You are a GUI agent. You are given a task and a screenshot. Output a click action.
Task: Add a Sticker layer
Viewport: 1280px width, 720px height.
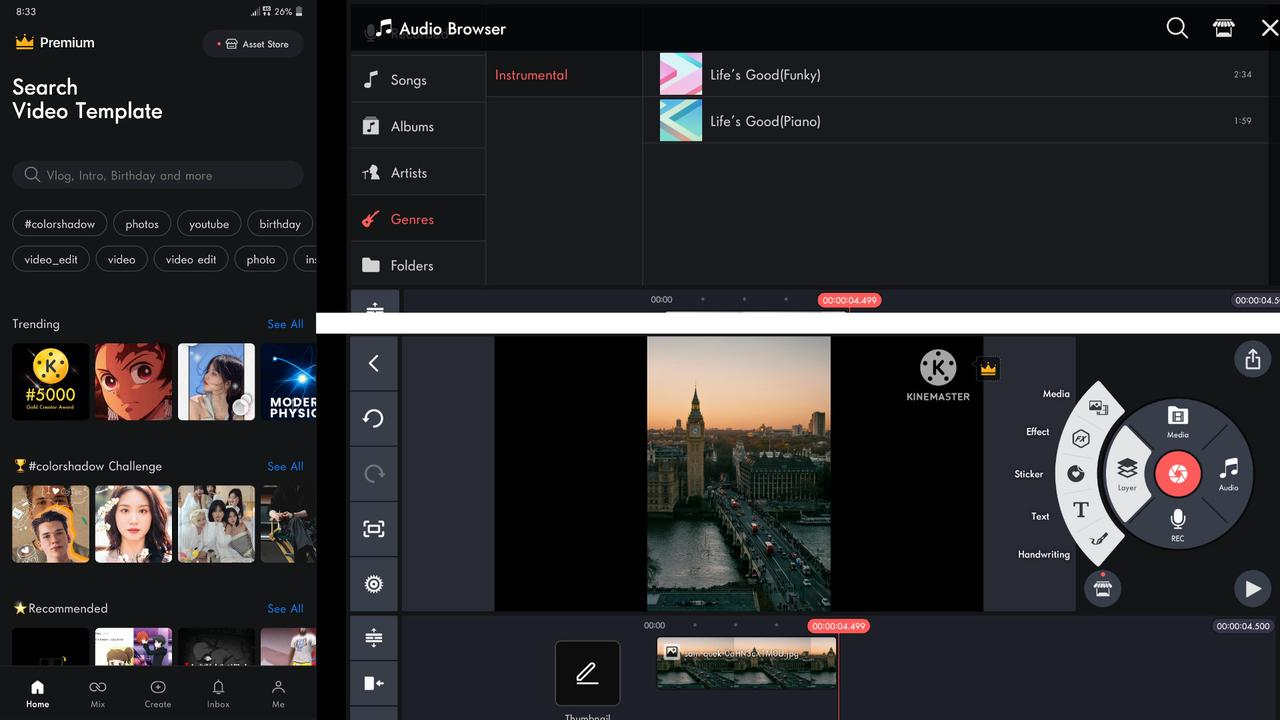pos(1076,474)
